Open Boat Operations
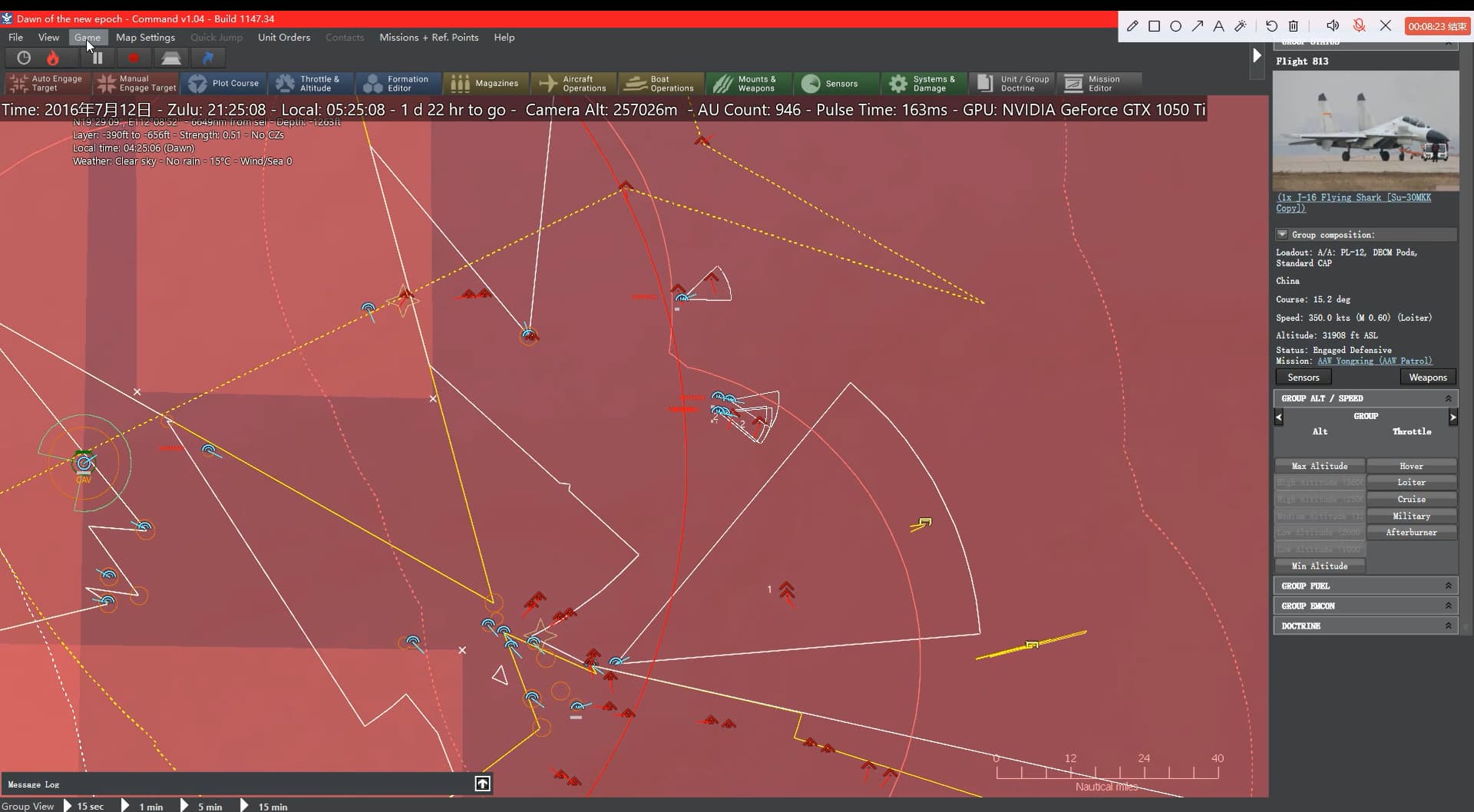The width and height of the screenshot is (1474, 812). tap(661, 83)
